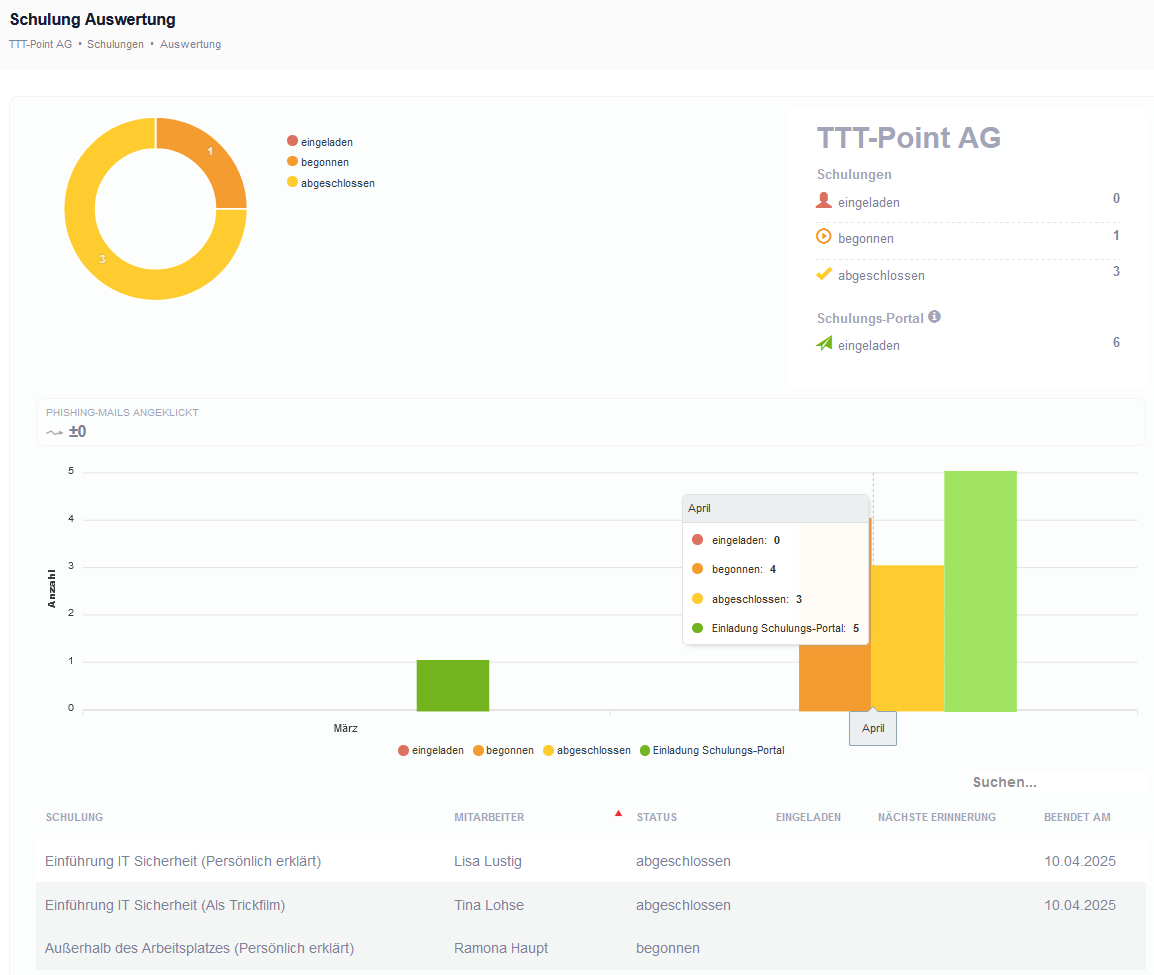
Task: Sort table by Beendet am column
Action: click(1077, 817)
